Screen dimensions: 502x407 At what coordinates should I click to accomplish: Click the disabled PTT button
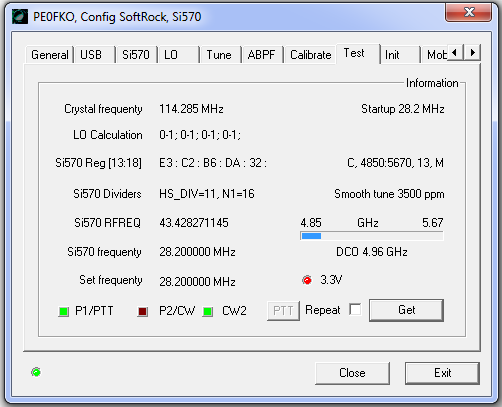tap(283, 311)
